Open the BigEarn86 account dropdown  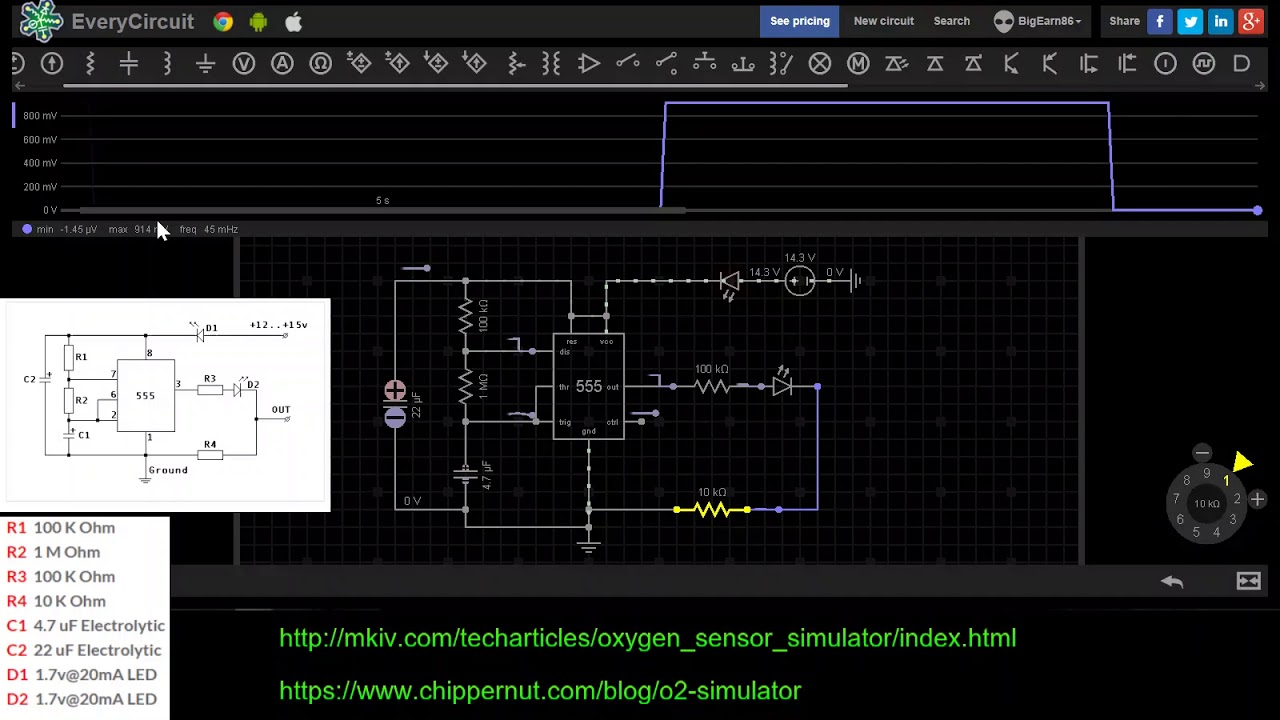(x=1038, y=21)
